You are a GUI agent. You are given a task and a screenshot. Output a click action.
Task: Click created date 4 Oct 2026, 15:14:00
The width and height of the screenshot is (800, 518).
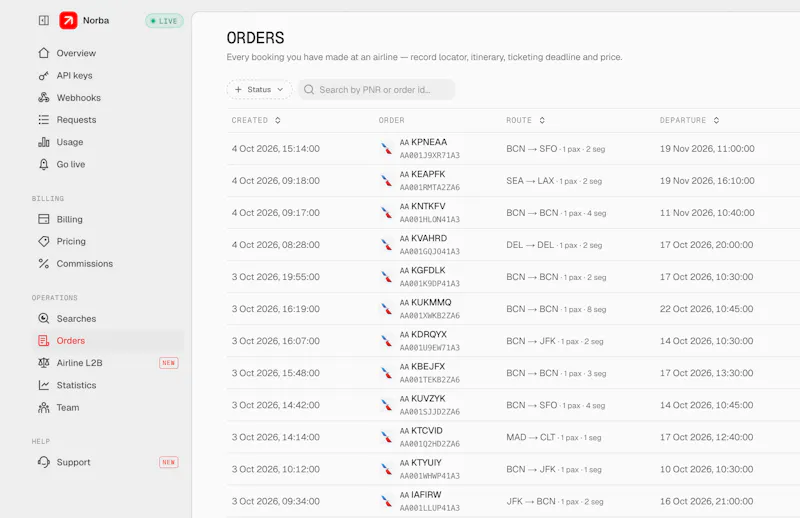point(276,149)
